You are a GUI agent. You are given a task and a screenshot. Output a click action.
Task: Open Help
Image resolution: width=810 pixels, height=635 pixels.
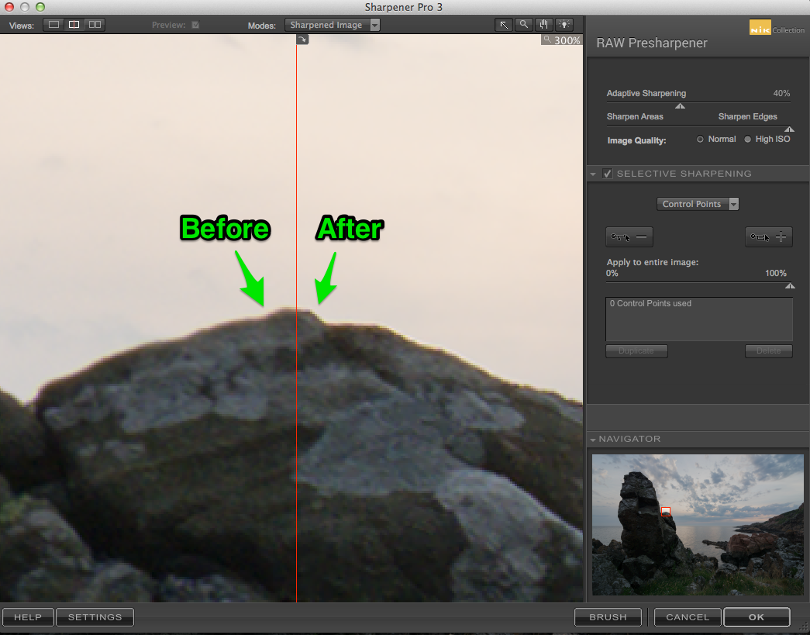pos(28,617)
